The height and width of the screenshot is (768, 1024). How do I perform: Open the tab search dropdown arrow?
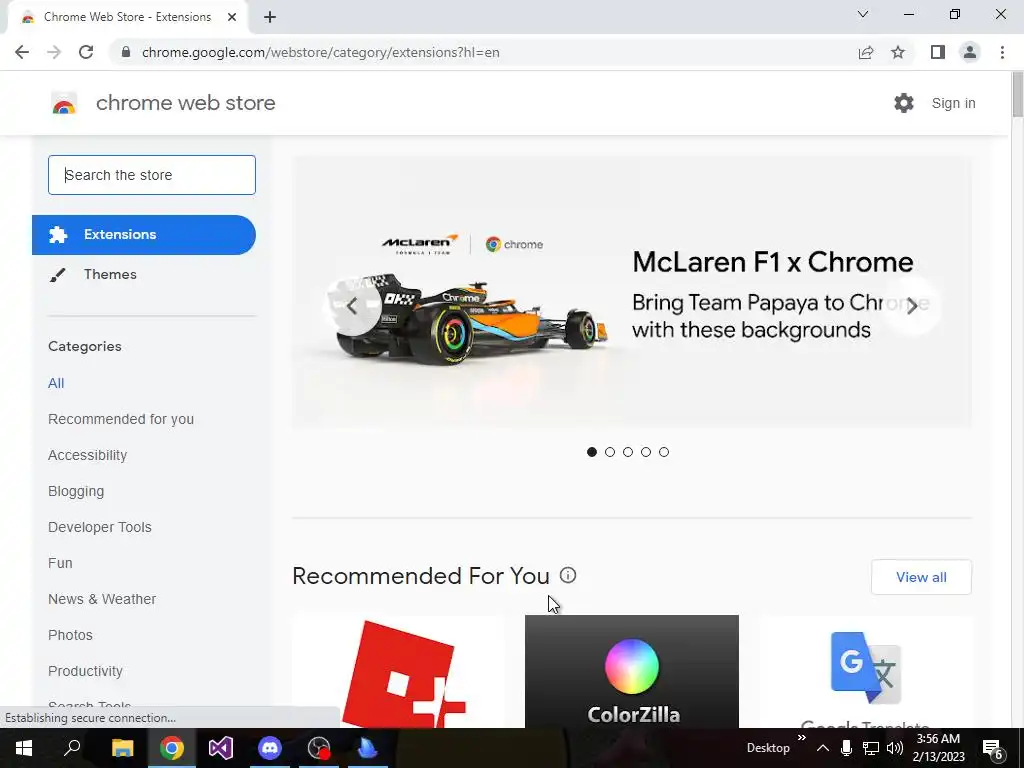(863, 14)
